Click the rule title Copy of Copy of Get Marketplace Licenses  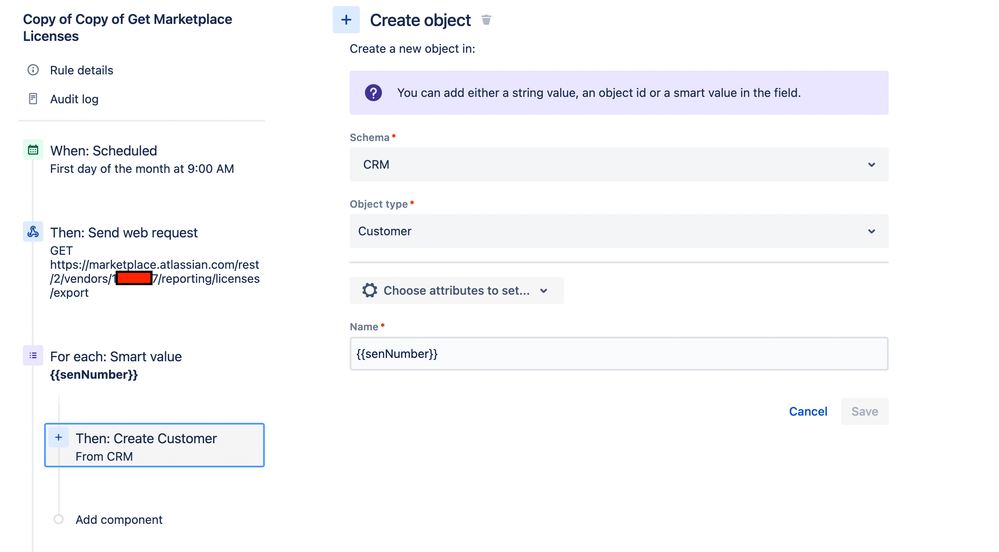pos(127,27)
